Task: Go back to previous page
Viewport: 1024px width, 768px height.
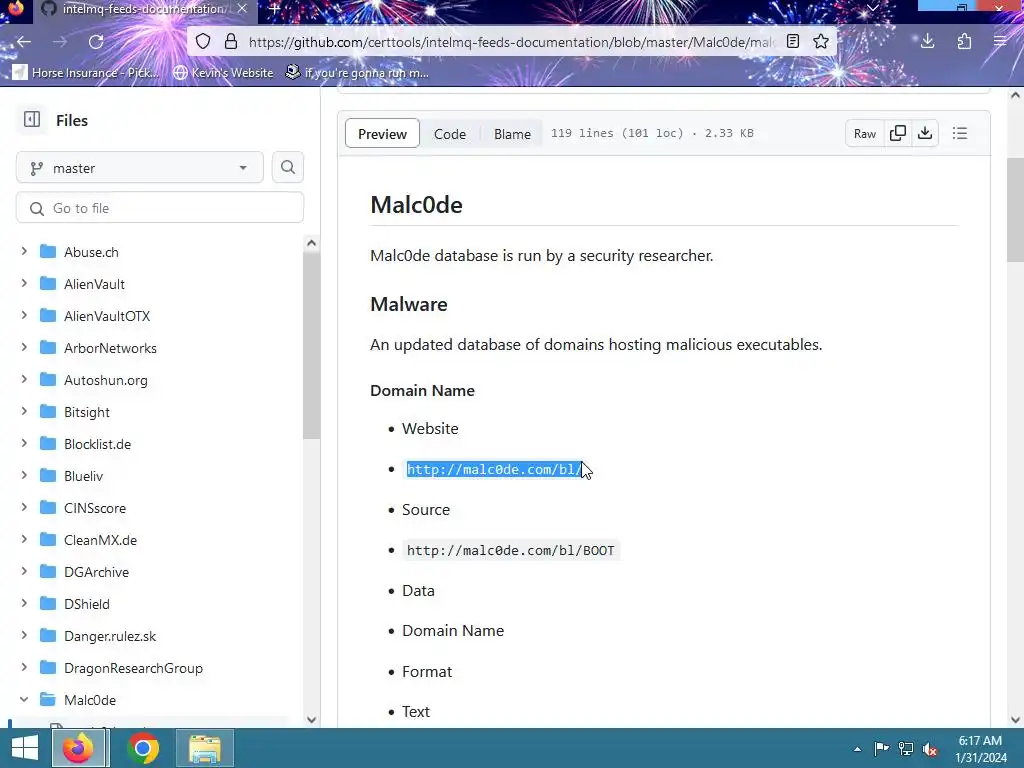Action: coord(24,42)
